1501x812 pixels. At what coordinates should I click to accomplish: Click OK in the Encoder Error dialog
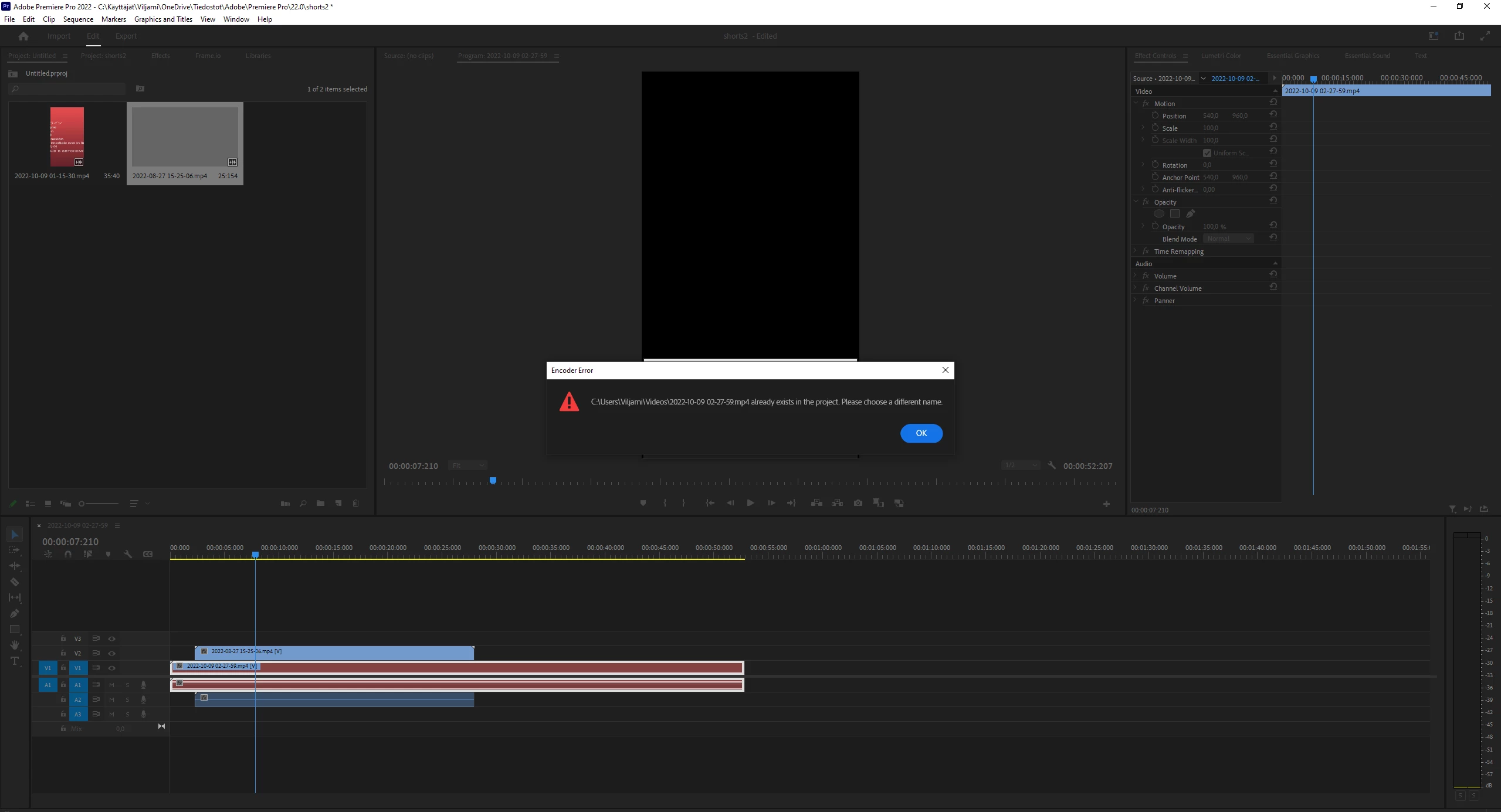[921, 433]
